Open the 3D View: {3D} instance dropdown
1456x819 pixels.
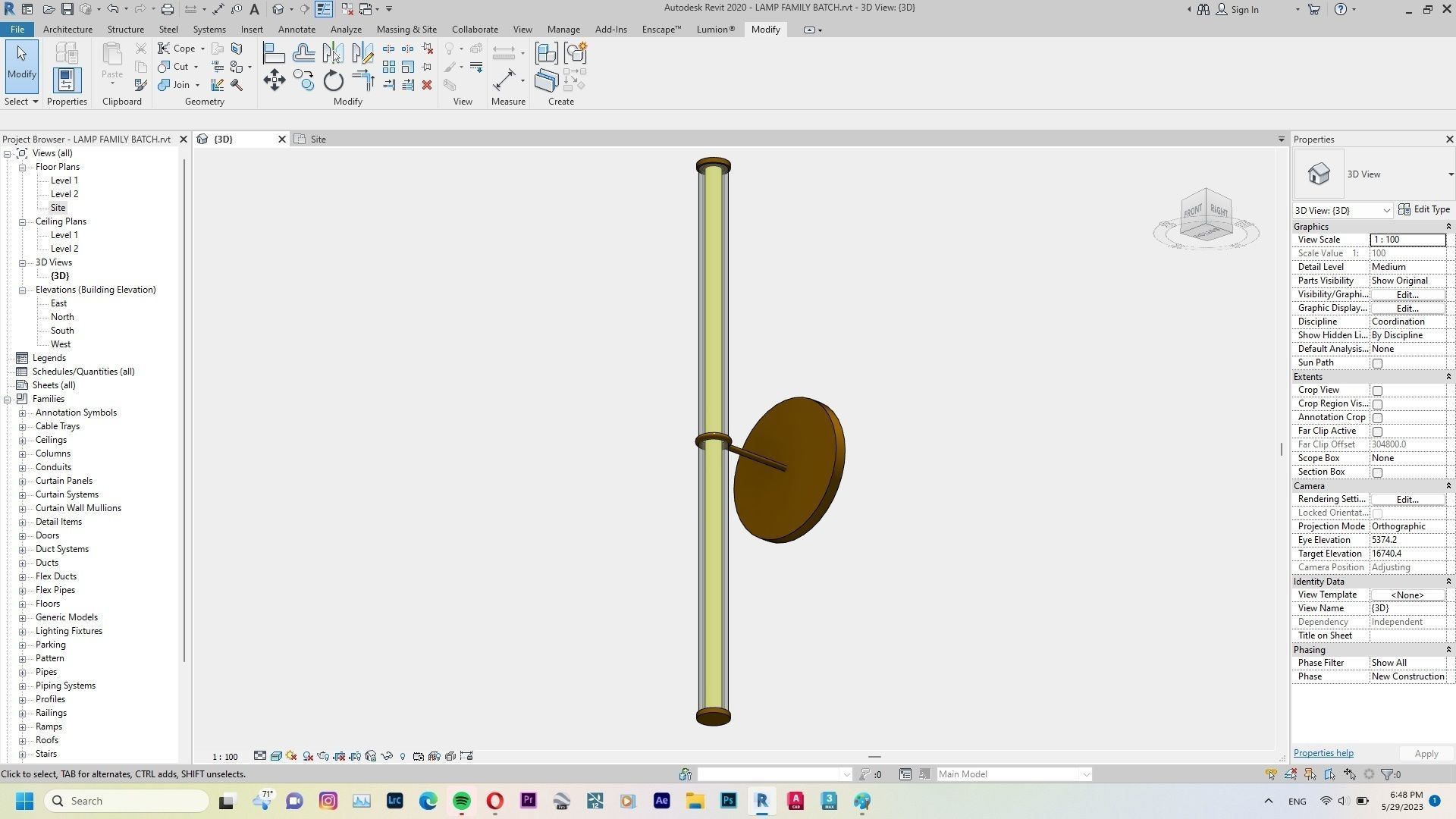[x=1342, y=210]
